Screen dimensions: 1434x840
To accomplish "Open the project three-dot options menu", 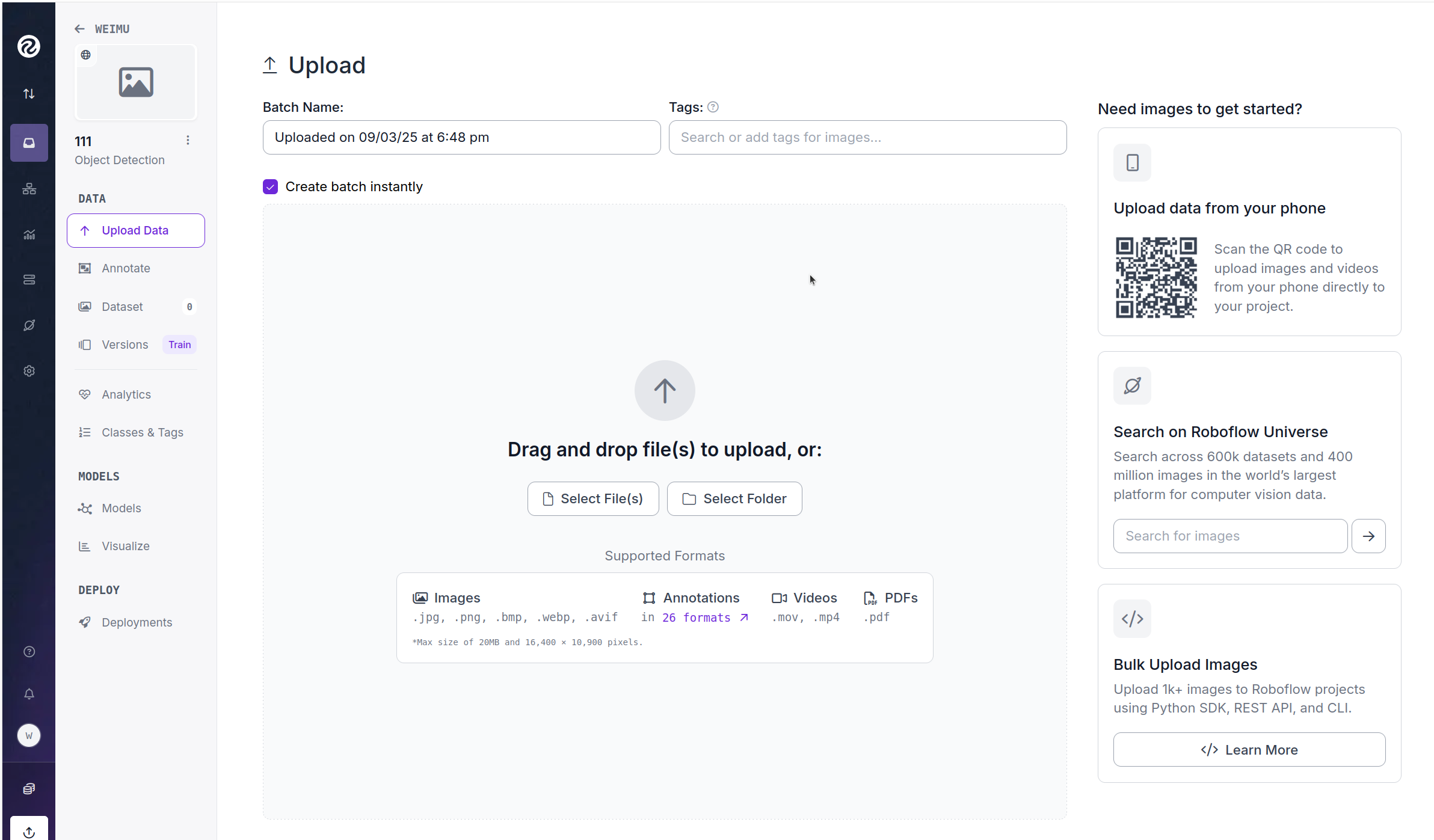I will tap(188, 140).
